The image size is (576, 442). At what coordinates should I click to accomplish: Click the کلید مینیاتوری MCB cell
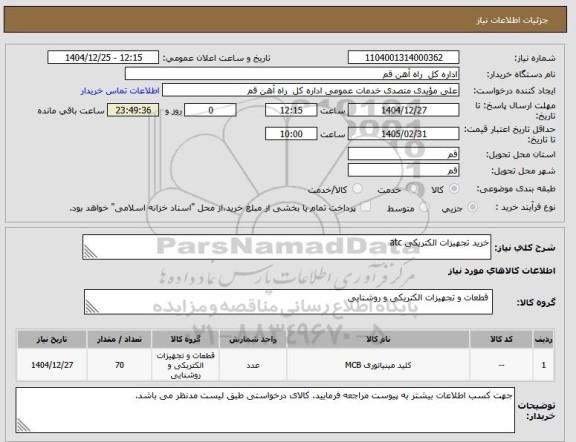[x=378, y=365]
